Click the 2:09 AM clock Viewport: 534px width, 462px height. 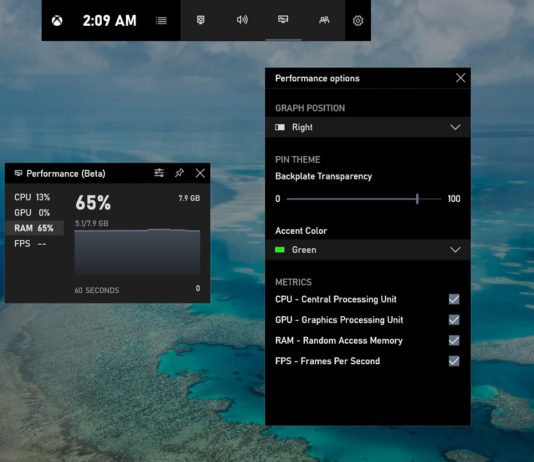109,21
